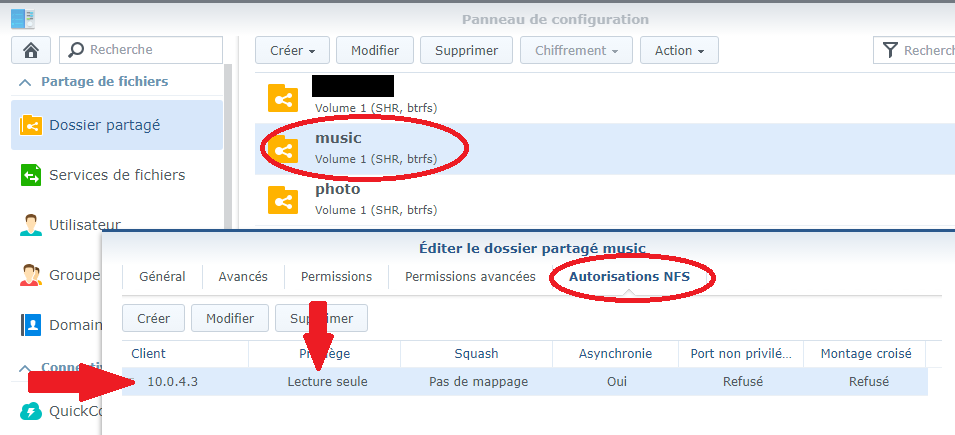The width and height of the screenshot is (955, 435).
Task: Open the Général tab
Action: tap(162, 277)
